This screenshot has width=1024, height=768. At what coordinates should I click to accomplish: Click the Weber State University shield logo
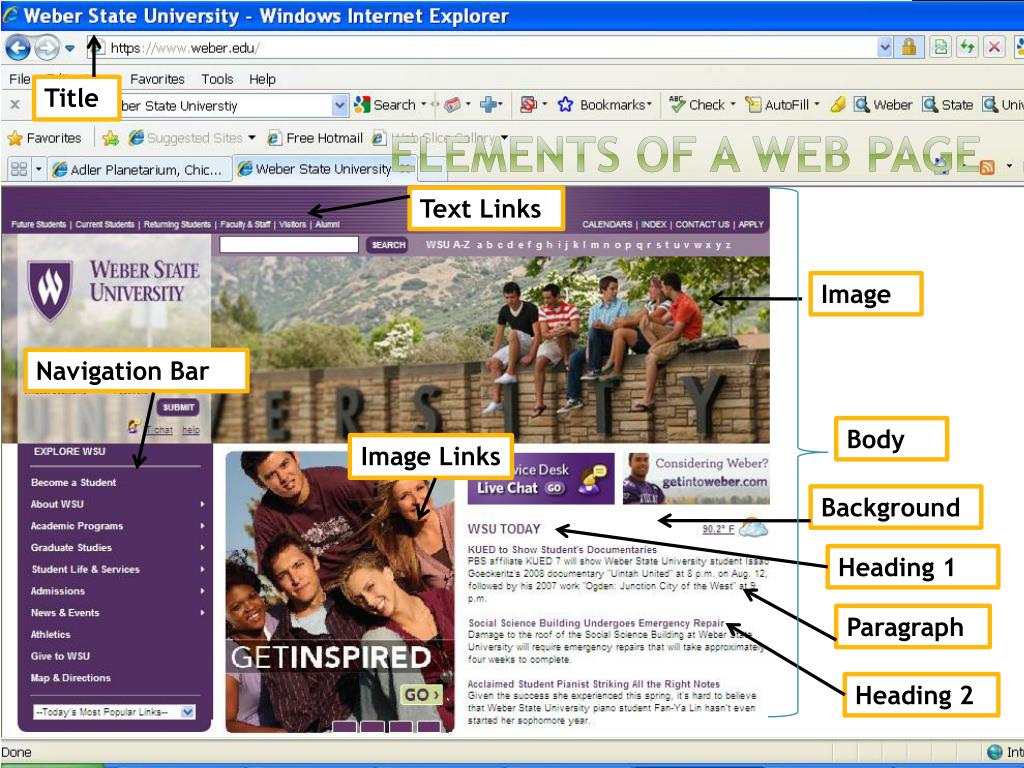[50, 289]
